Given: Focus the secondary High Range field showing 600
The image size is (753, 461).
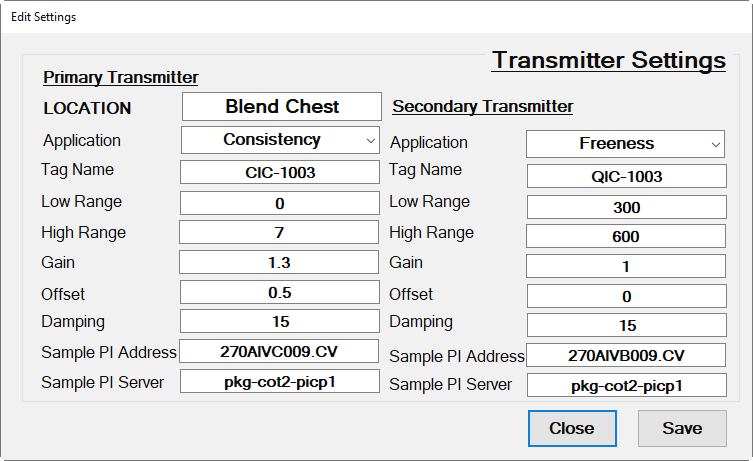Looking at the screenshot, I should 626,237.
